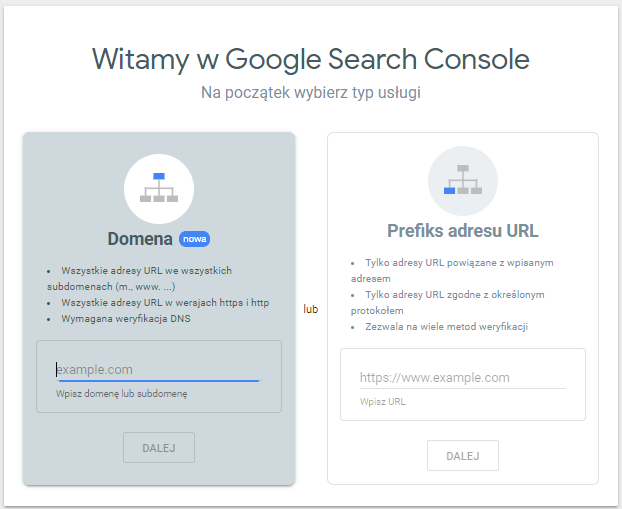Image resolution: width=622 pixels, height=509 pixels.
Task: Click the Prefiks adresu URL hierarchy icon
Action: 462,180
